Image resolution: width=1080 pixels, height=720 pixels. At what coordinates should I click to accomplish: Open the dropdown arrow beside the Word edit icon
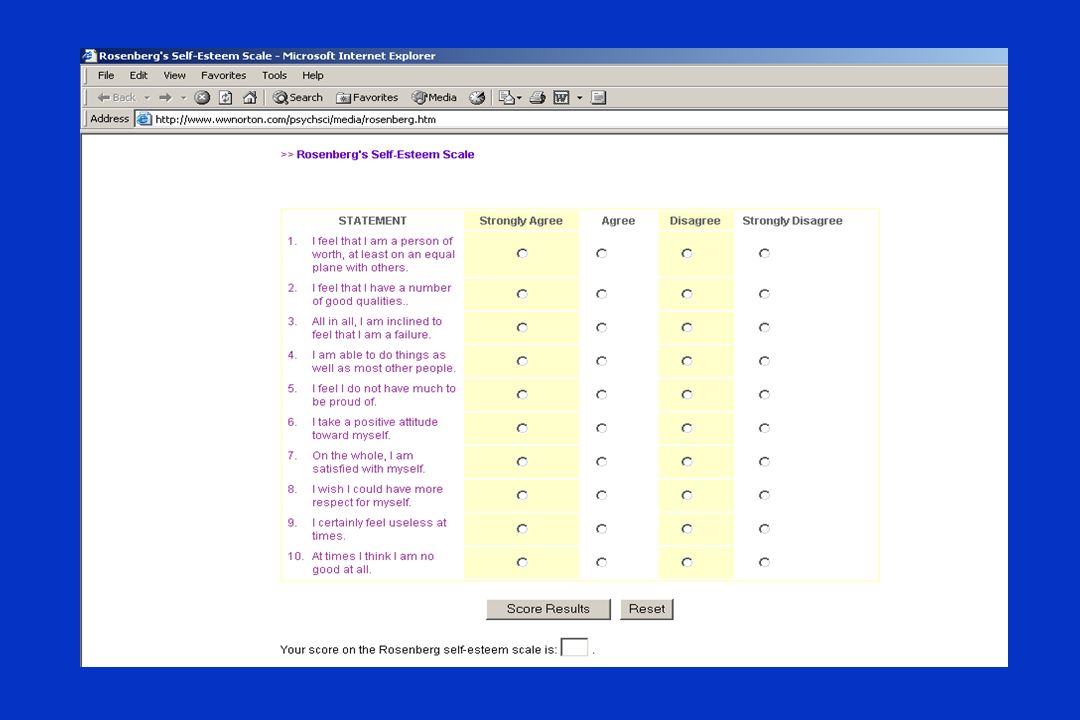tap(580, 98)
